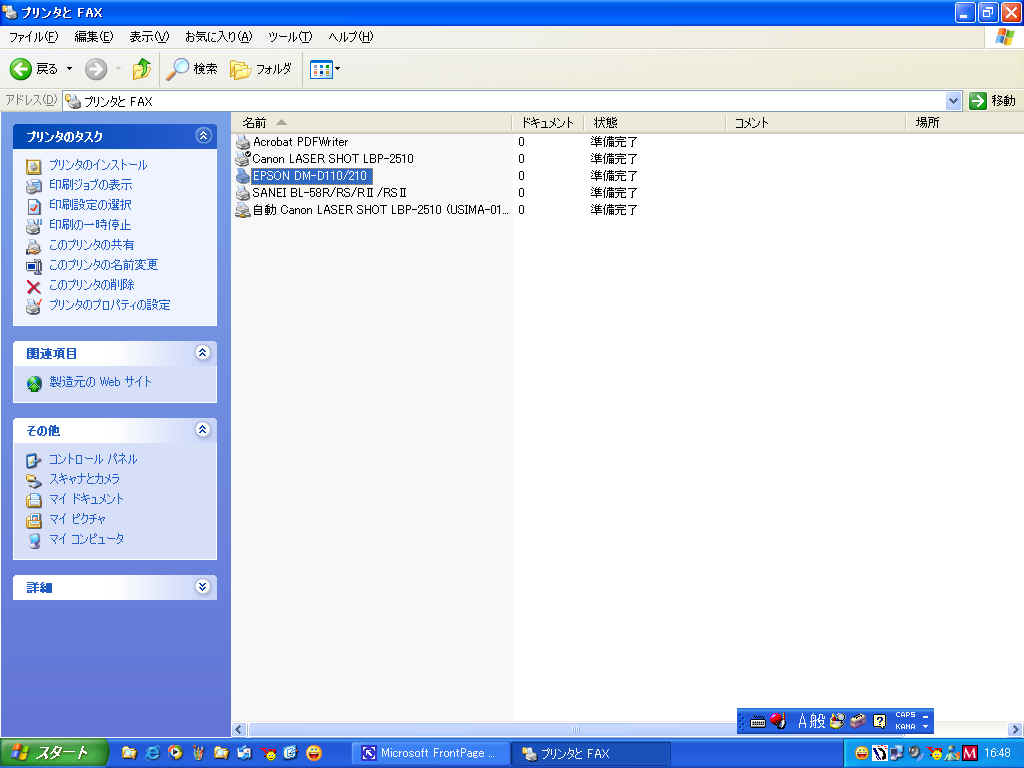Click the このプリンタの共有 link

91,245
